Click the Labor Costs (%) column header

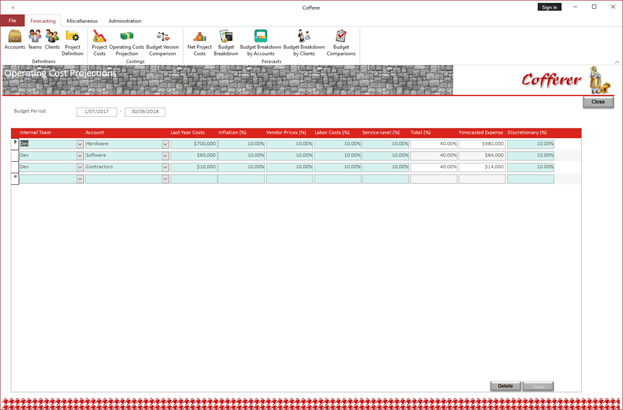tap(332, 133)
